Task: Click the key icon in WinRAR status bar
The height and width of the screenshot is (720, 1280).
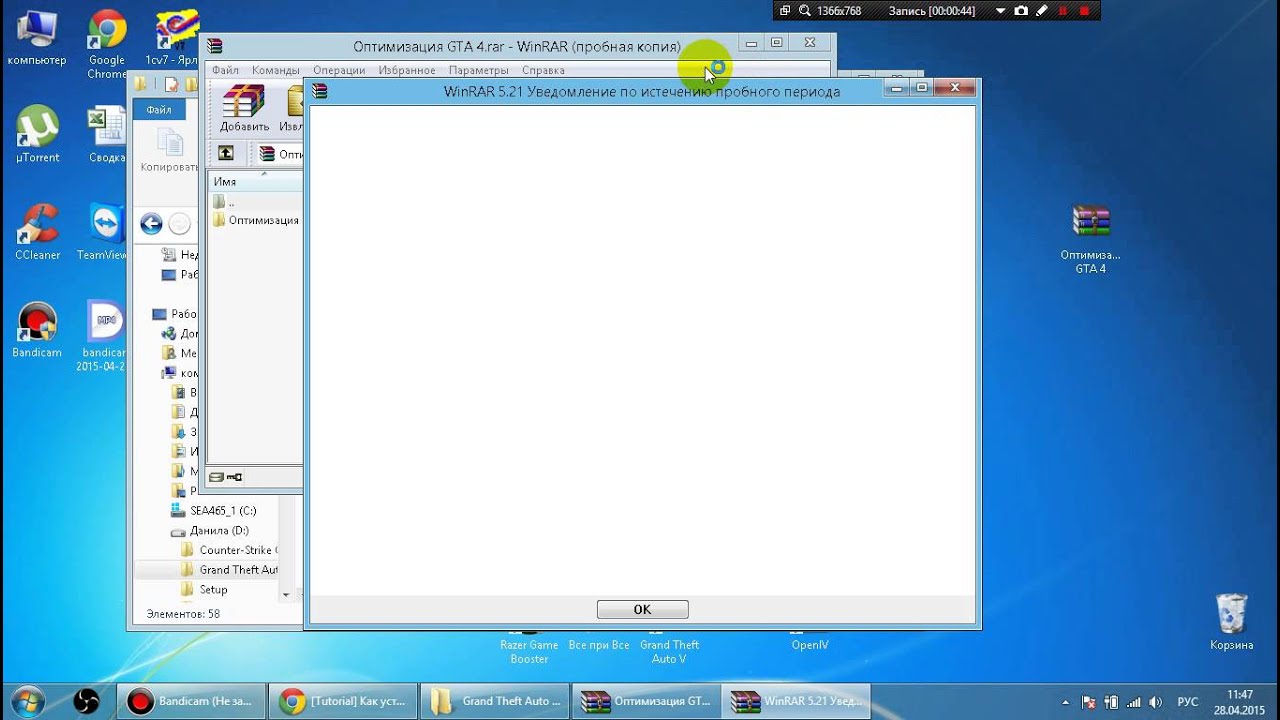Action: (235, 477)
